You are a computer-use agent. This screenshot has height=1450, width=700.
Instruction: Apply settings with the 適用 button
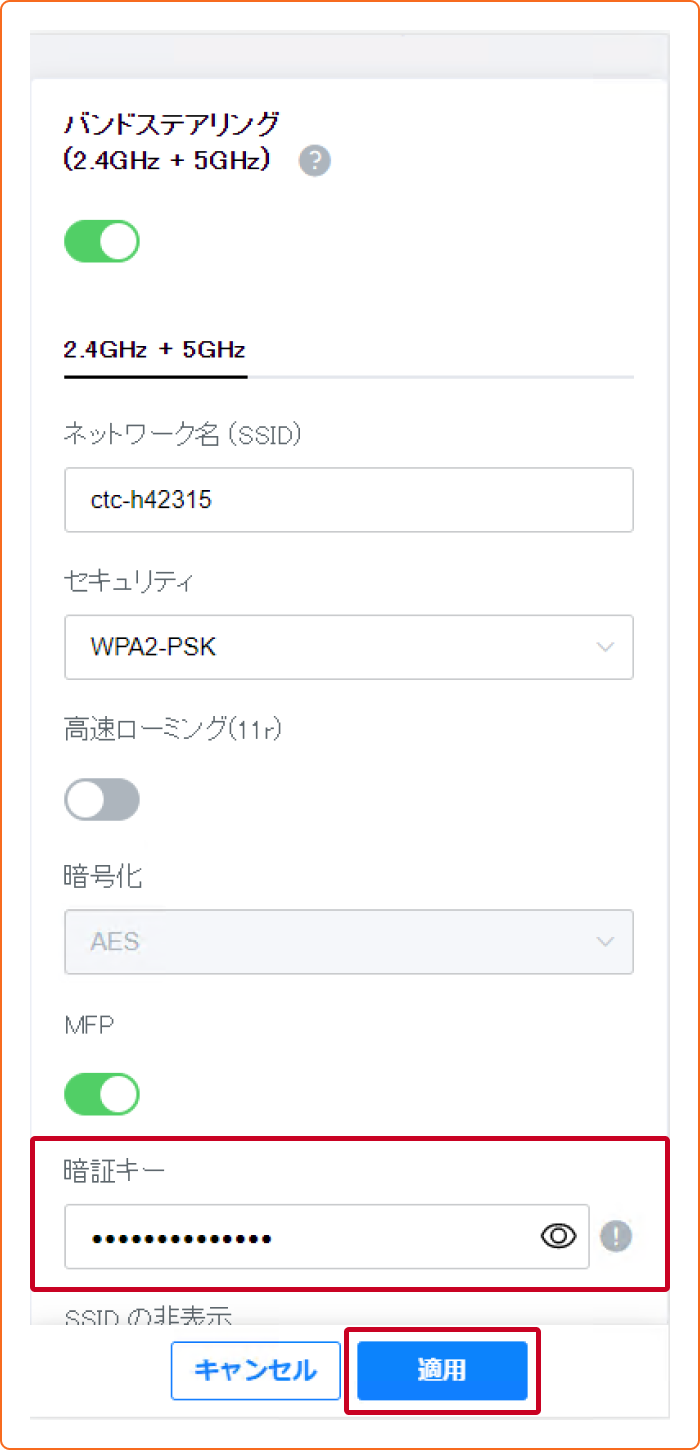442,1370
